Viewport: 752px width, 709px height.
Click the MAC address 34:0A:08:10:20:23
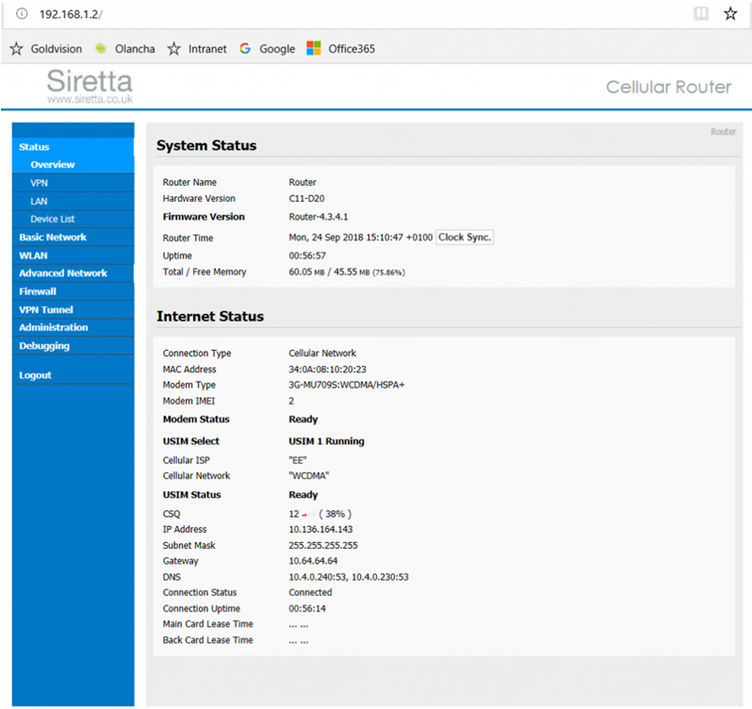327,369
